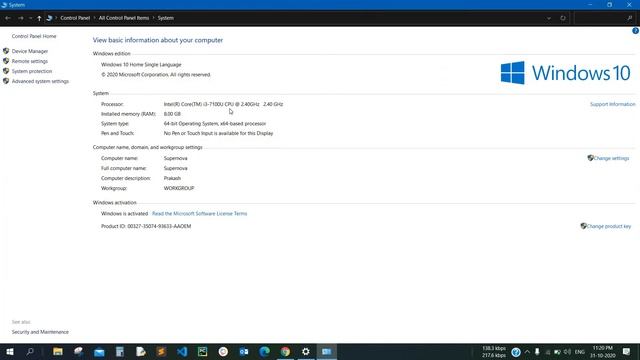Select the active System window taskbar button
The width and height of the screenshot is (640, 360).
click(x=327, y=351)
